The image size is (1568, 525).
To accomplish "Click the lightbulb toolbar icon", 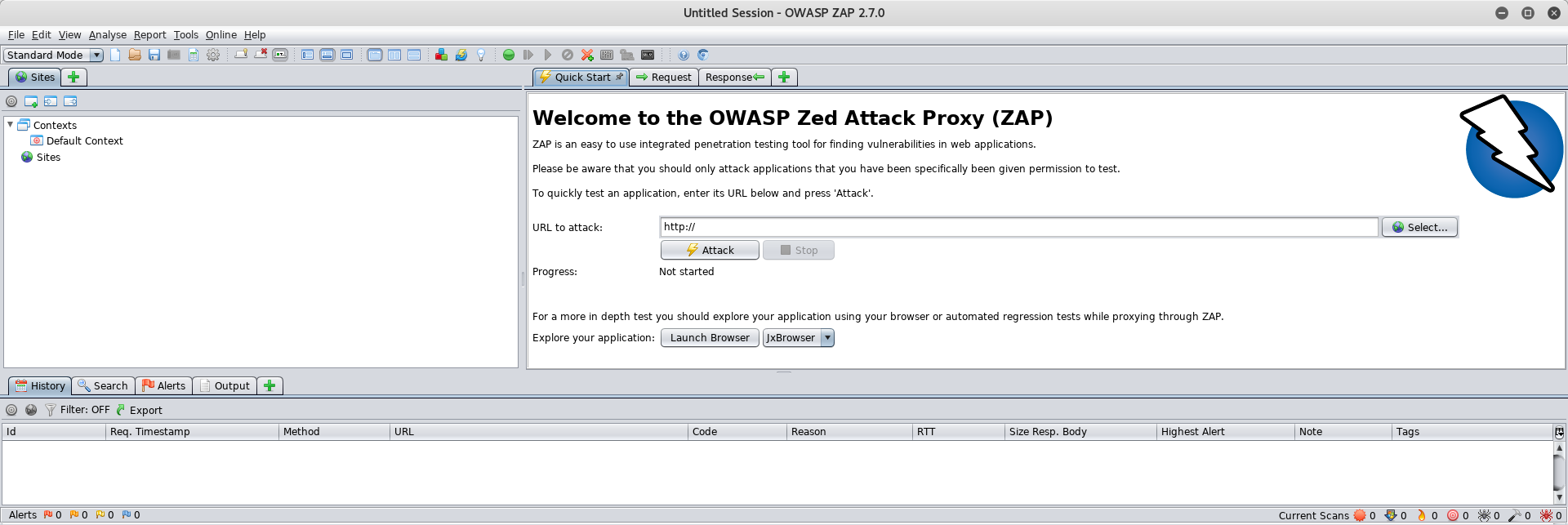I will click(x=481, y=55).
